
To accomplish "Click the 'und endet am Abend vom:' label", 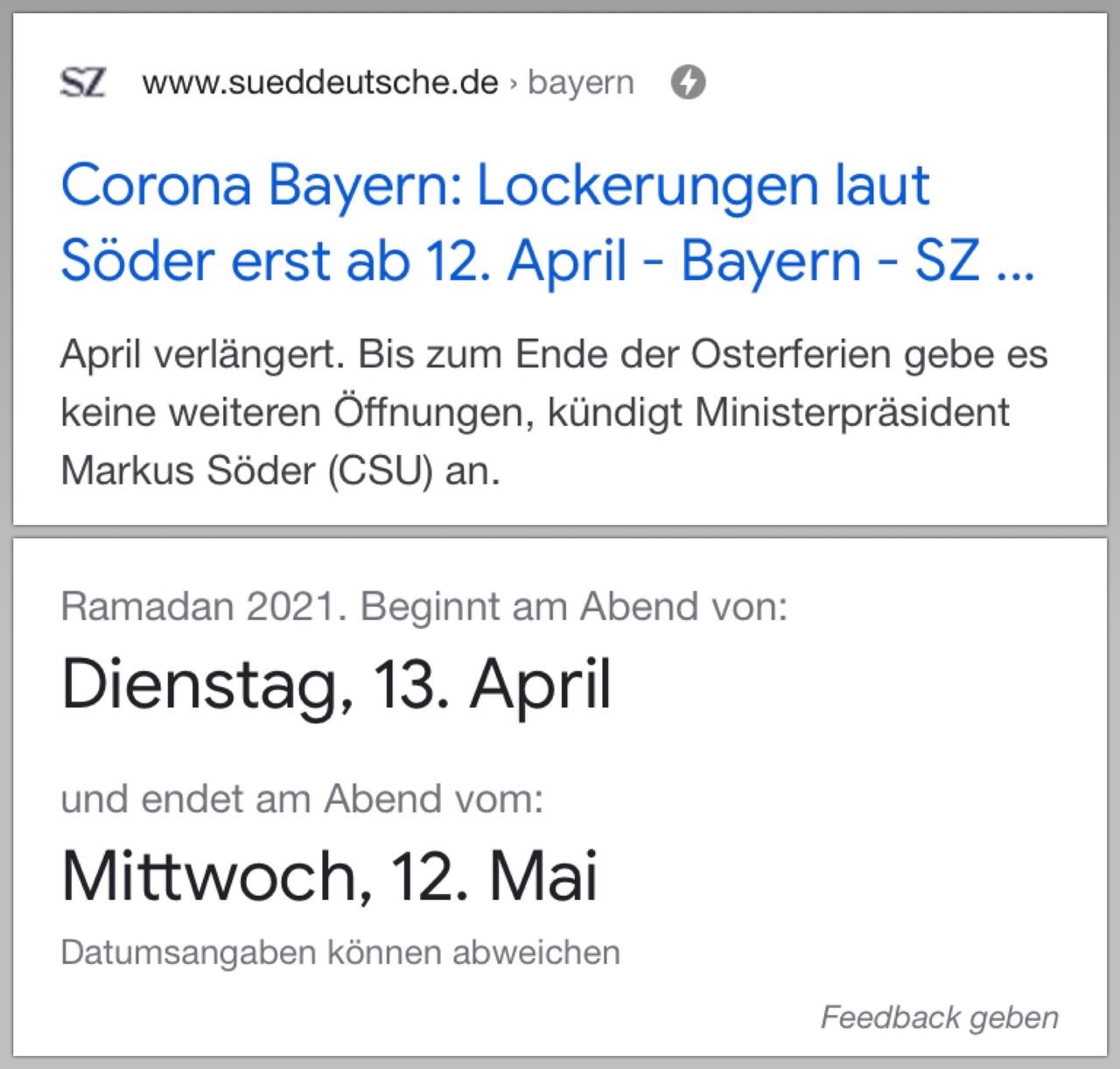I will (x=302, y=799).
